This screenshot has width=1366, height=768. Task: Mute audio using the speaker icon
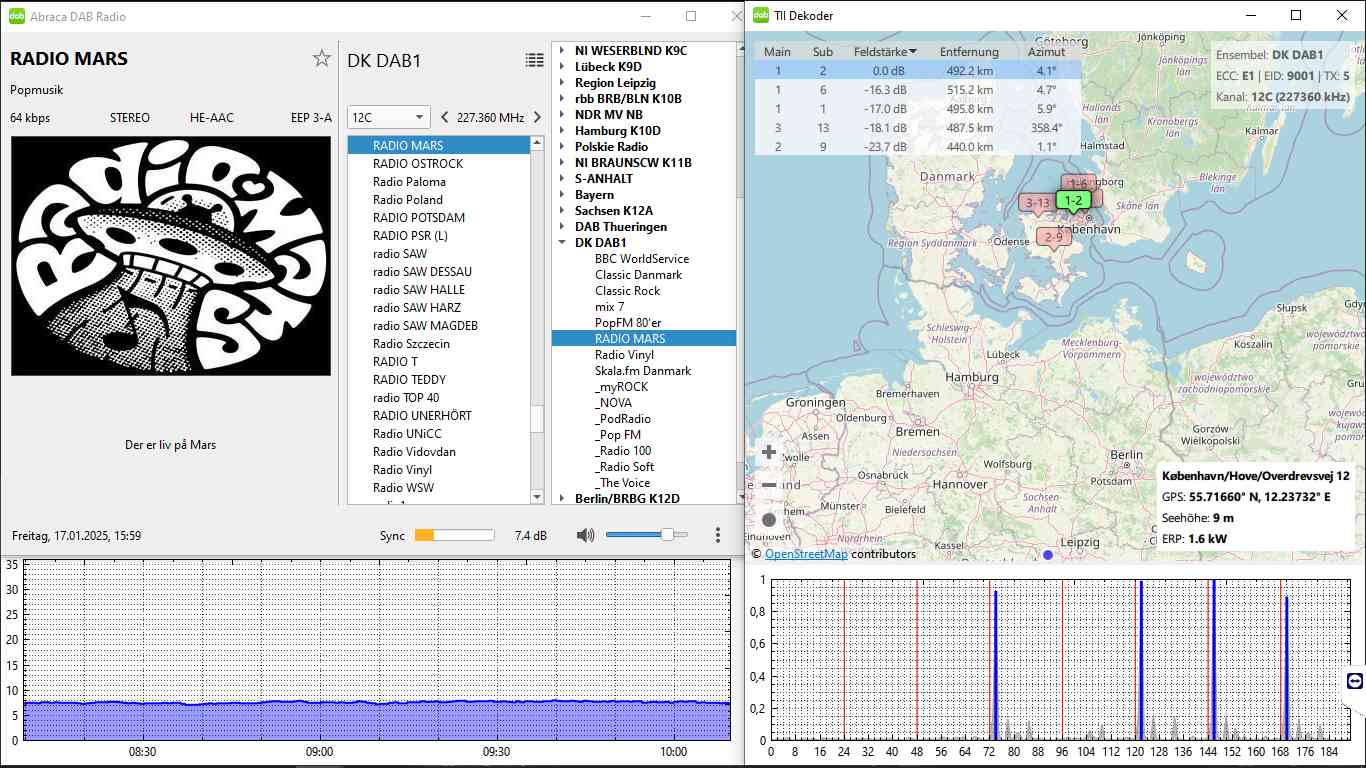585,535
